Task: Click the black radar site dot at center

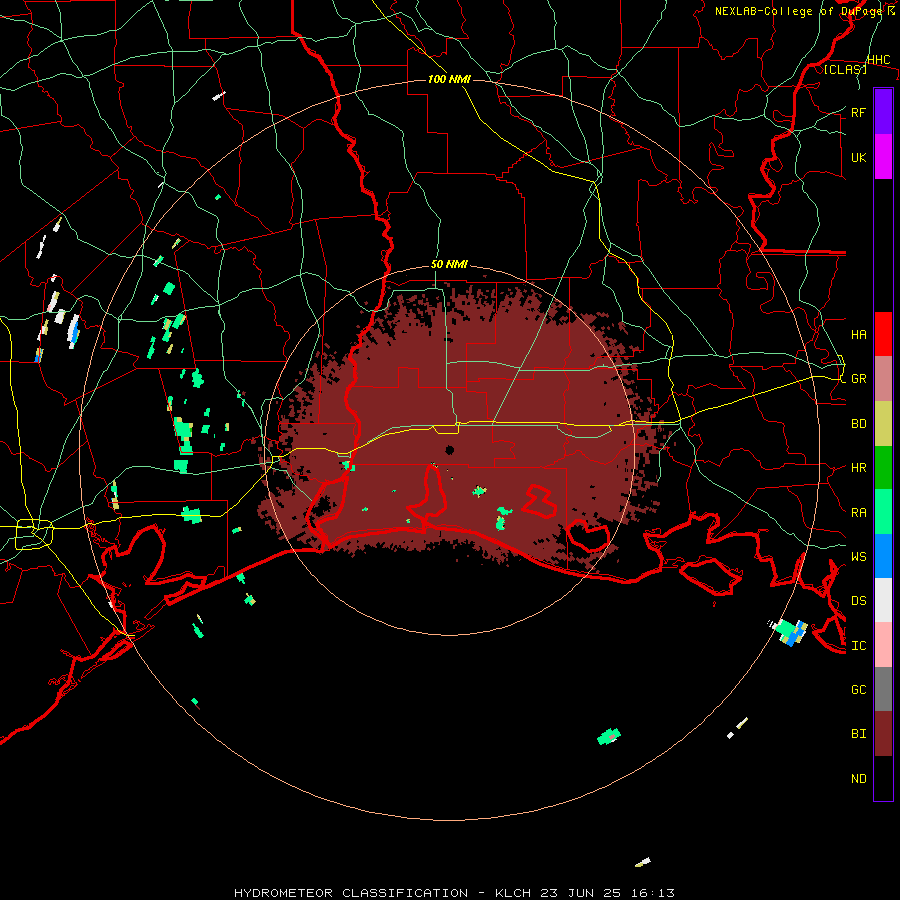Action: (x=450, y=450)
